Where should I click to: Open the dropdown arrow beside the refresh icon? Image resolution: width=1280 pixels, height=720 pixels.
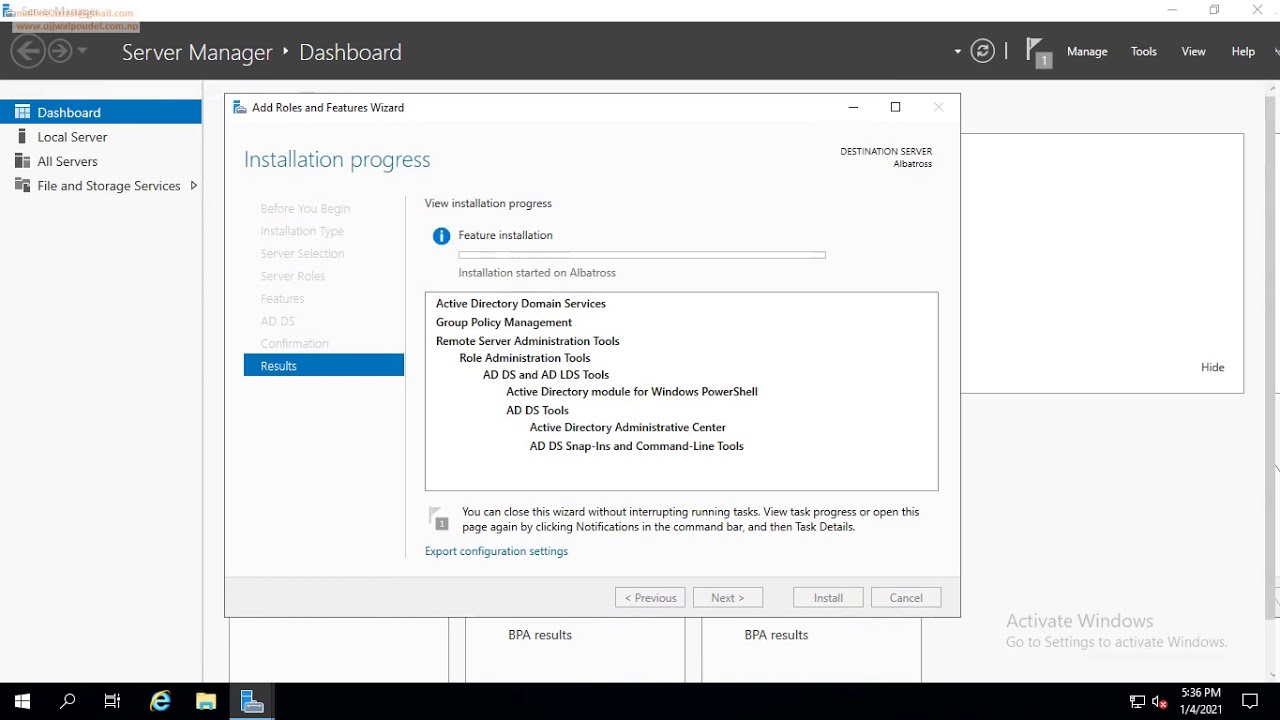click(x=957, y=52)
